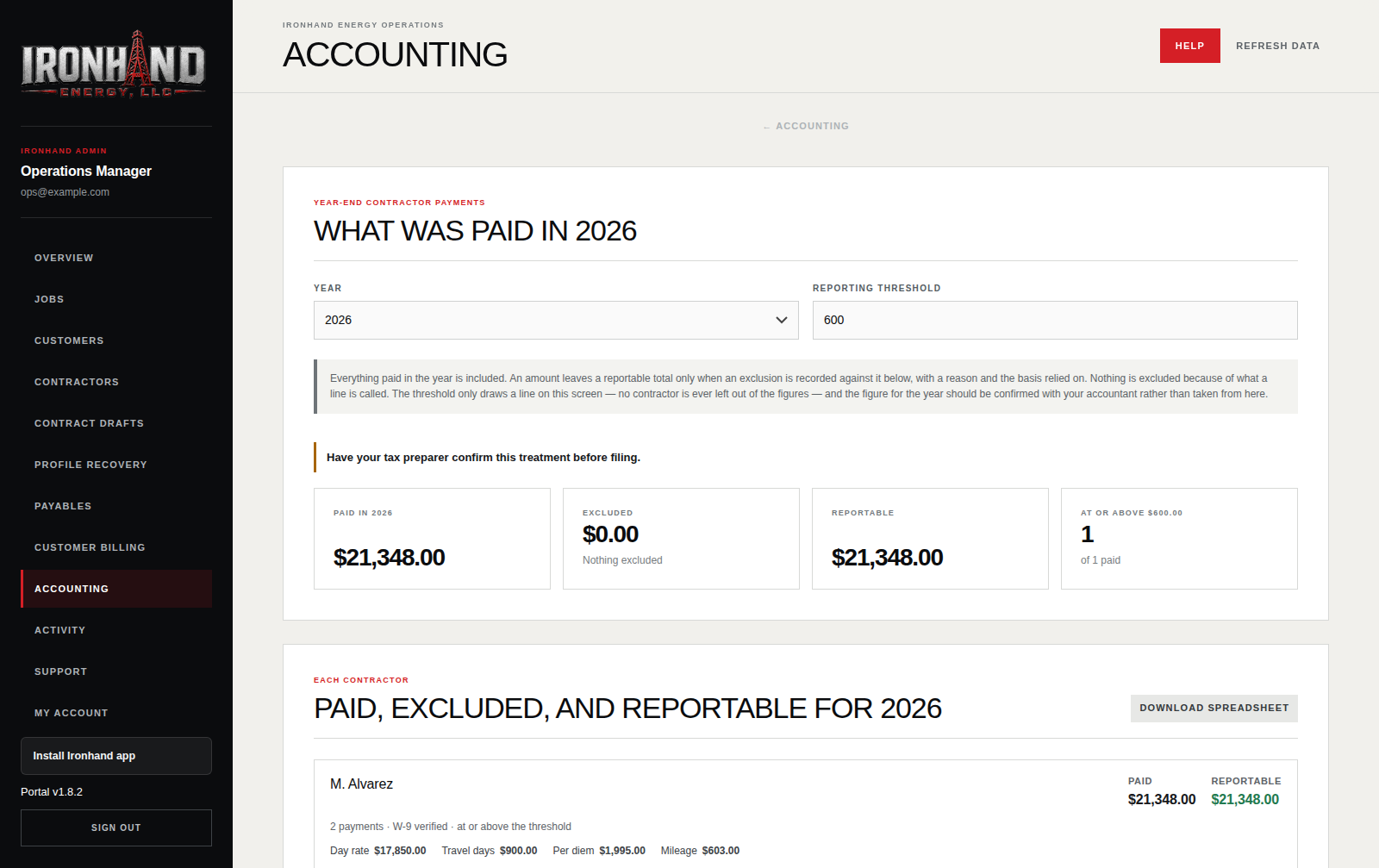Viewport: 1379px width, 868px height.
Task: Click the Portal v1.8.2 version text
Action: click(52, 792)
